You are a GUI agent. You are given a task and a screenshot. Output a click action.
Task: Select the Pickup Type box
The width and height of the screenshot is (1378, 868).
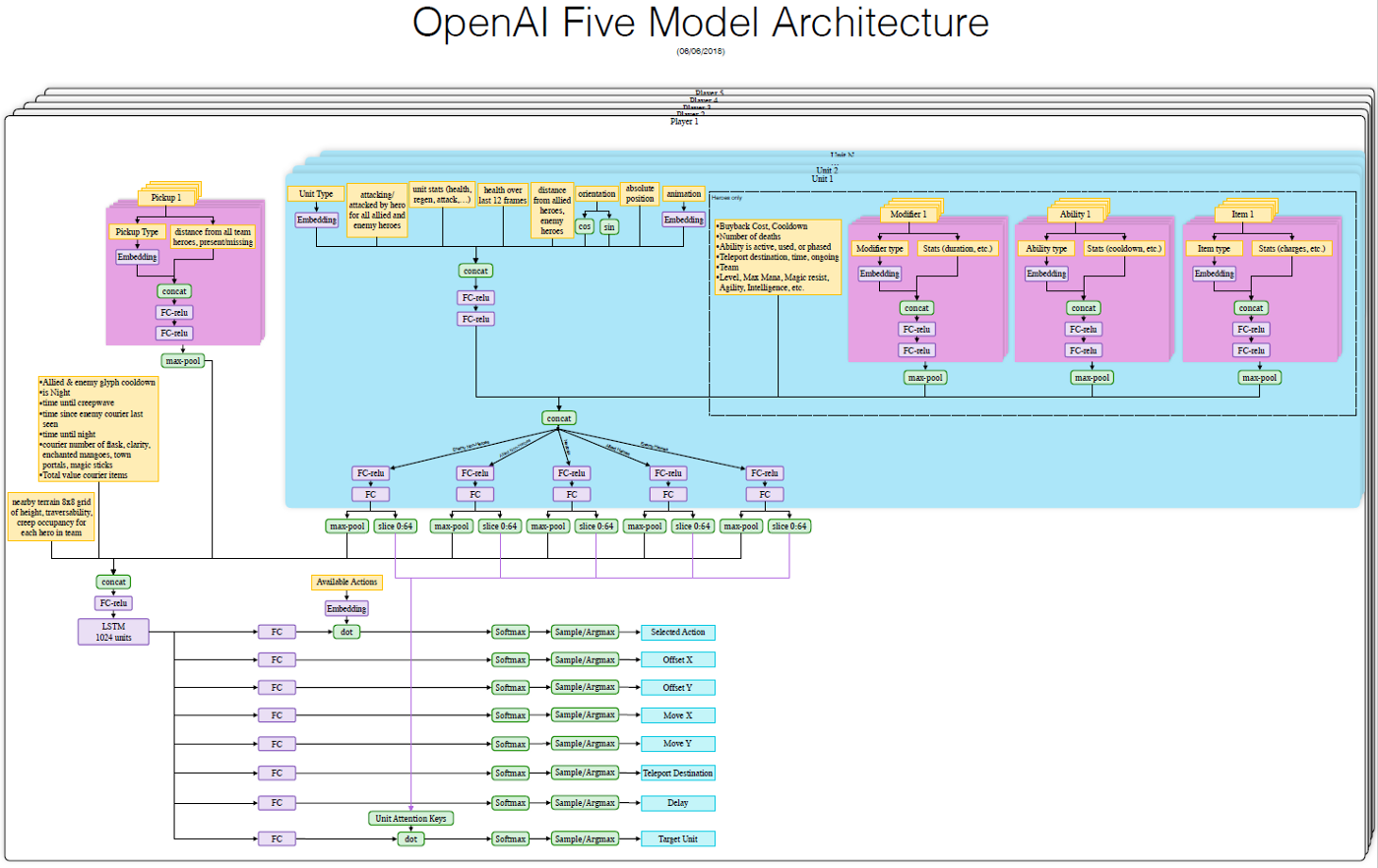[137, 232]
